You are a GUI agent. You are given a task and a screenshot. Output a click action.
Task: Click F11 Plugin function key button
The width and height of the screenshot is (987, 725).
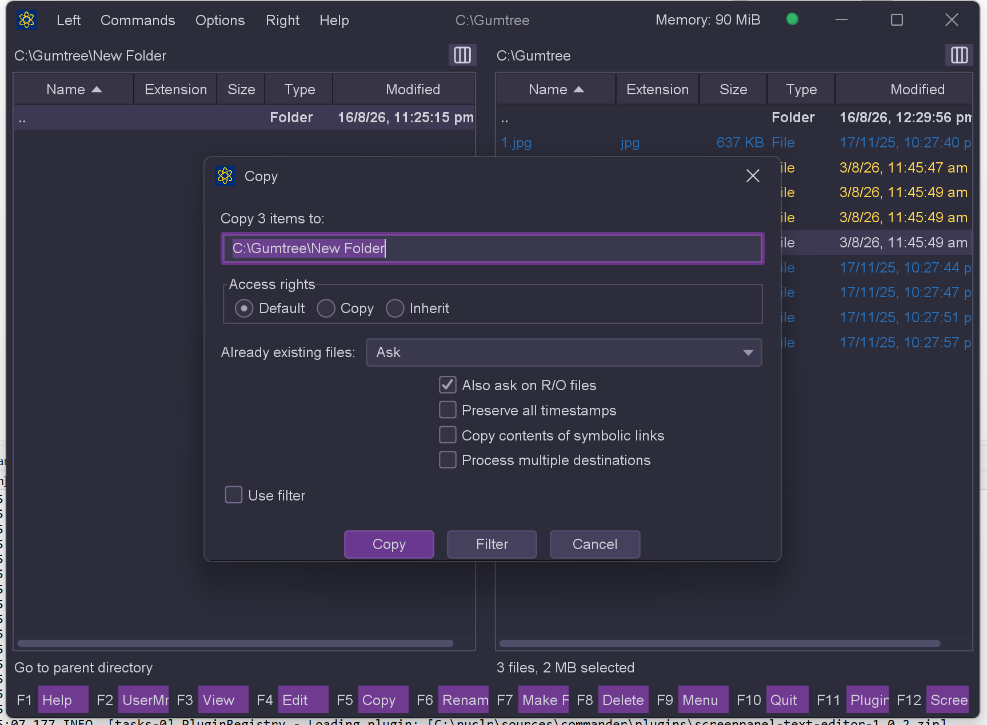(867, 700)
